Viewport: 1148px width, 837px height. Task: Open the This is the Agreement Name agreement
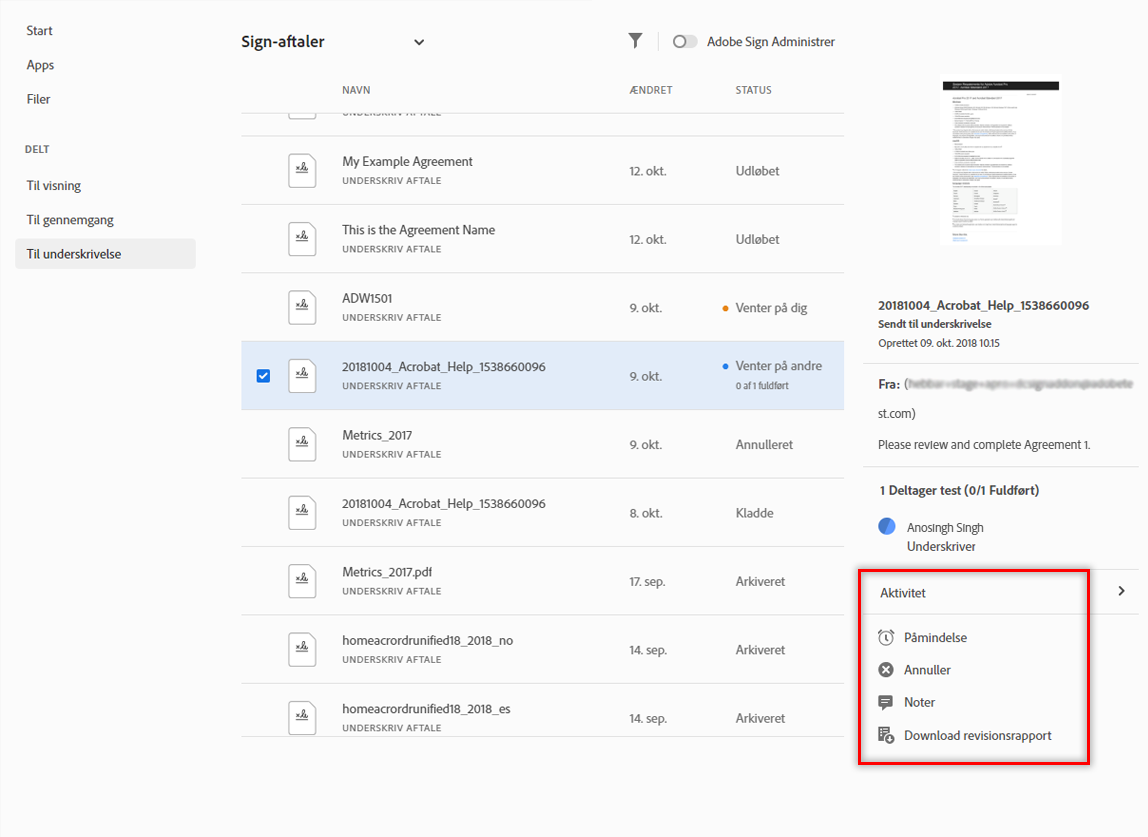[418, 230]
